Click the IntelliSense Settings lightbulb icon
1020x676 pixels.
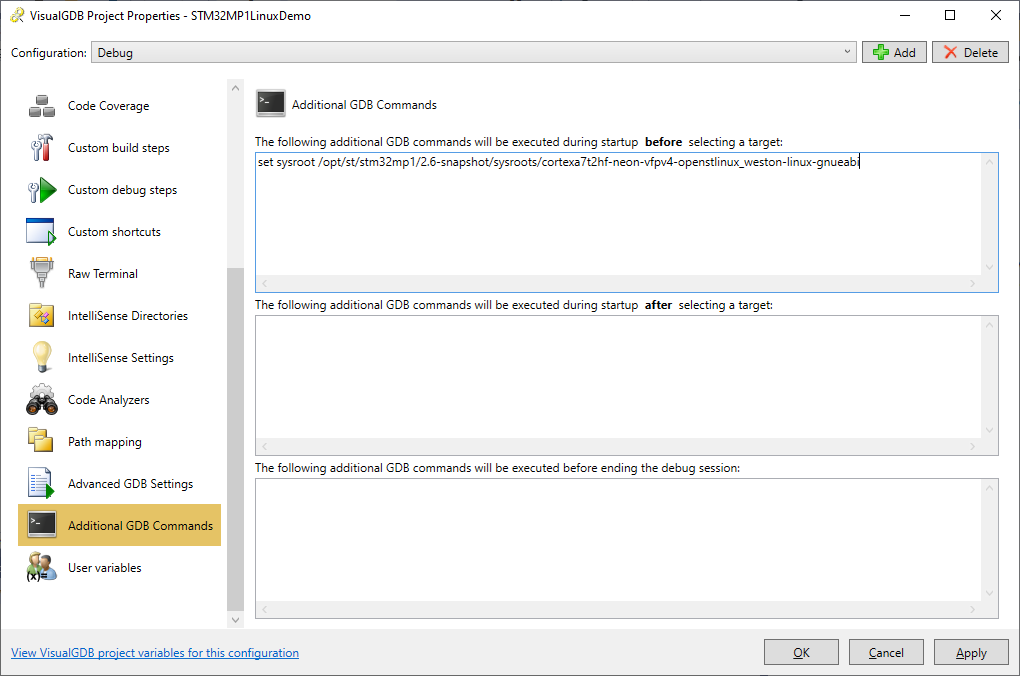pyautogui.click(x=42, y=357)
